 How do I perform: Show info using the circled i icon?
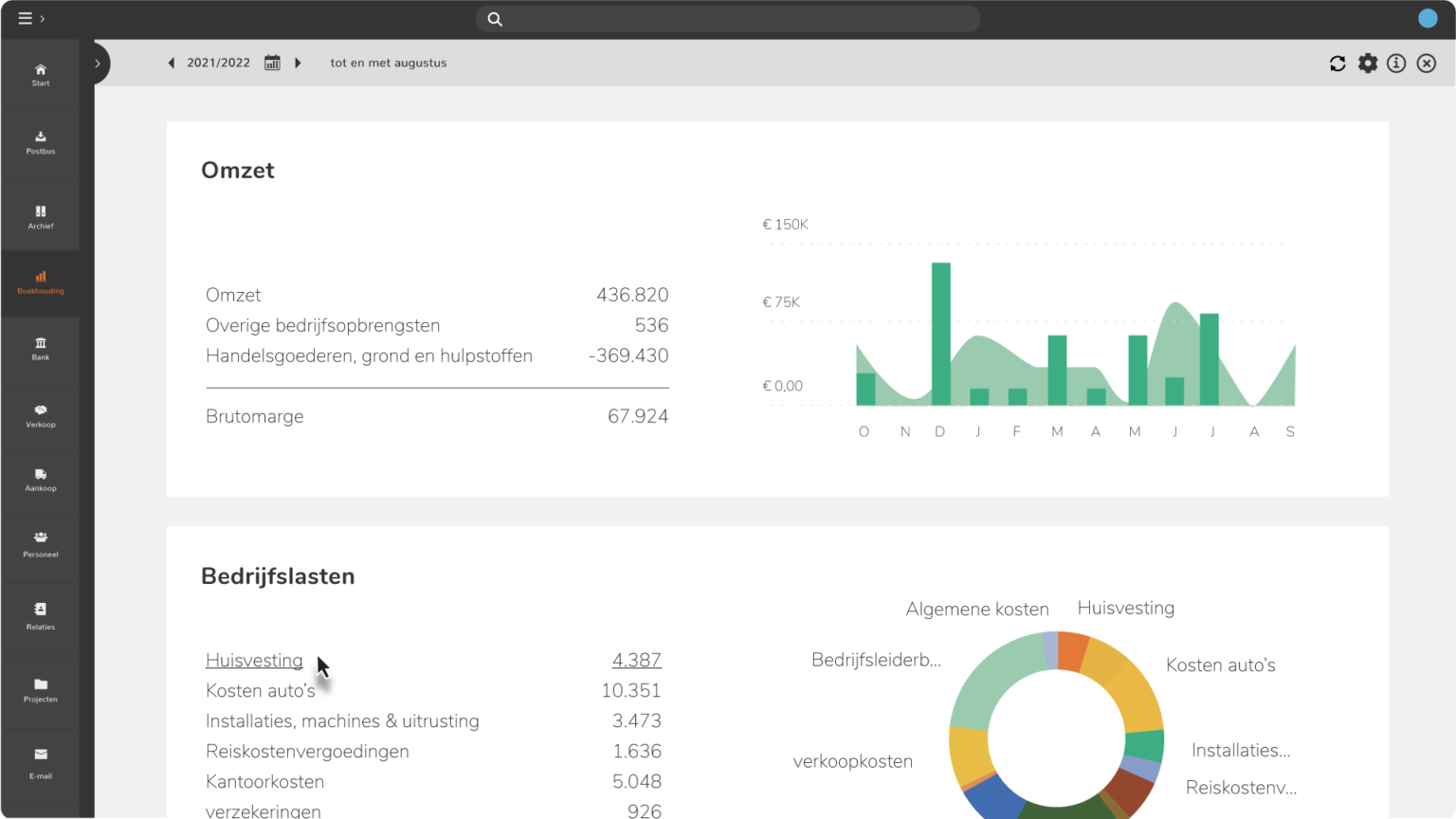pos(1396,63)
